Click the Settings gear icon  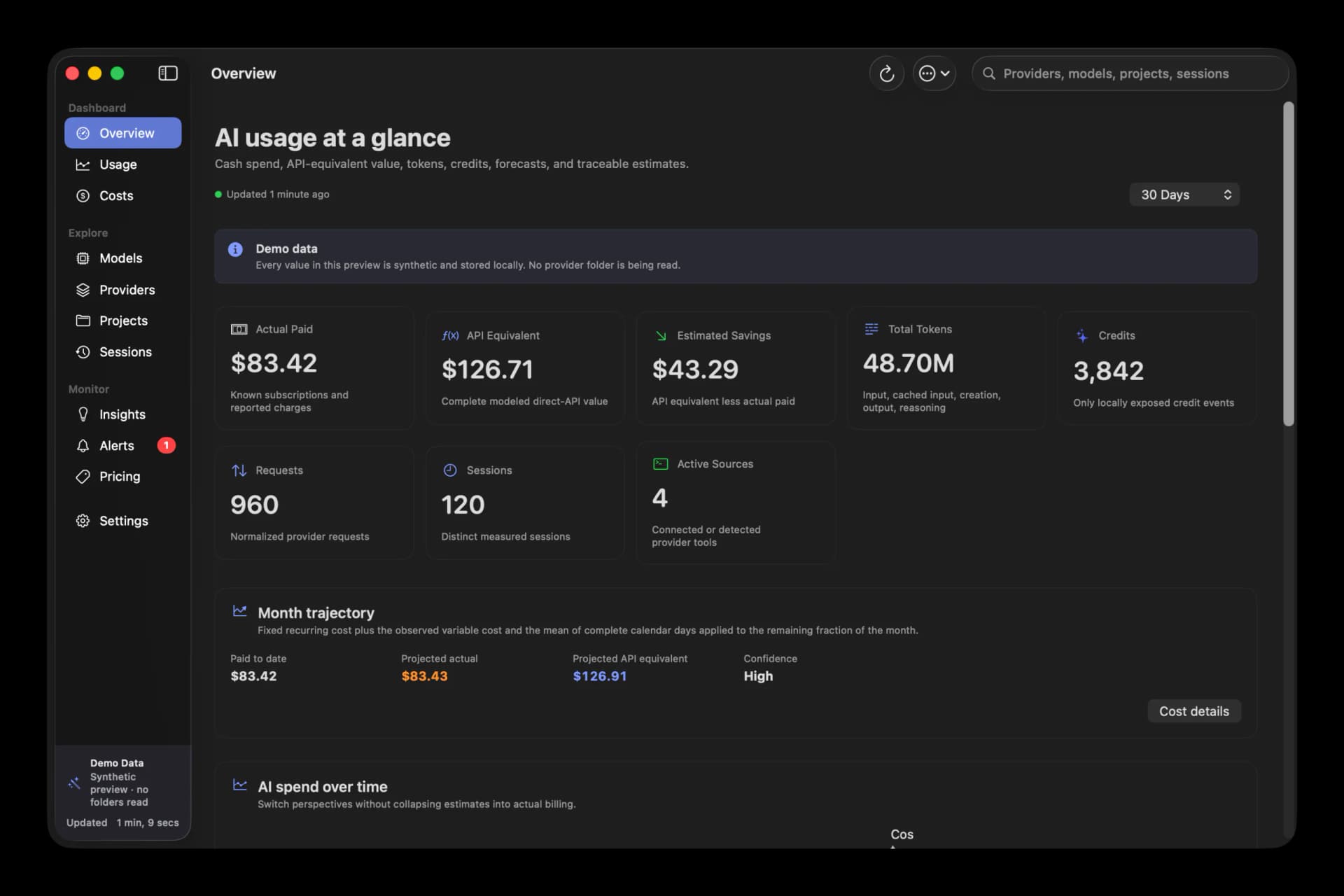click(83, 521)
